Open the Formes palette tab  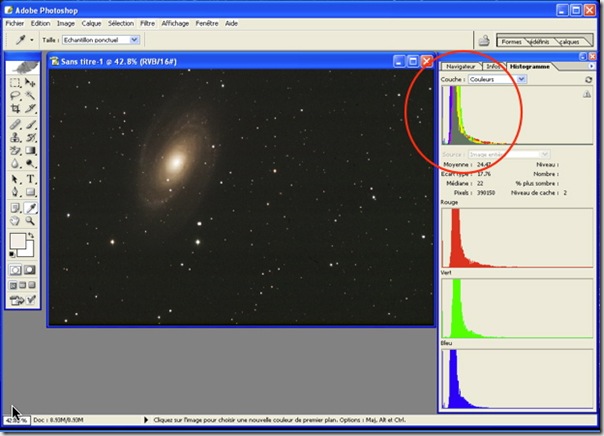click(x=512, y=41)
